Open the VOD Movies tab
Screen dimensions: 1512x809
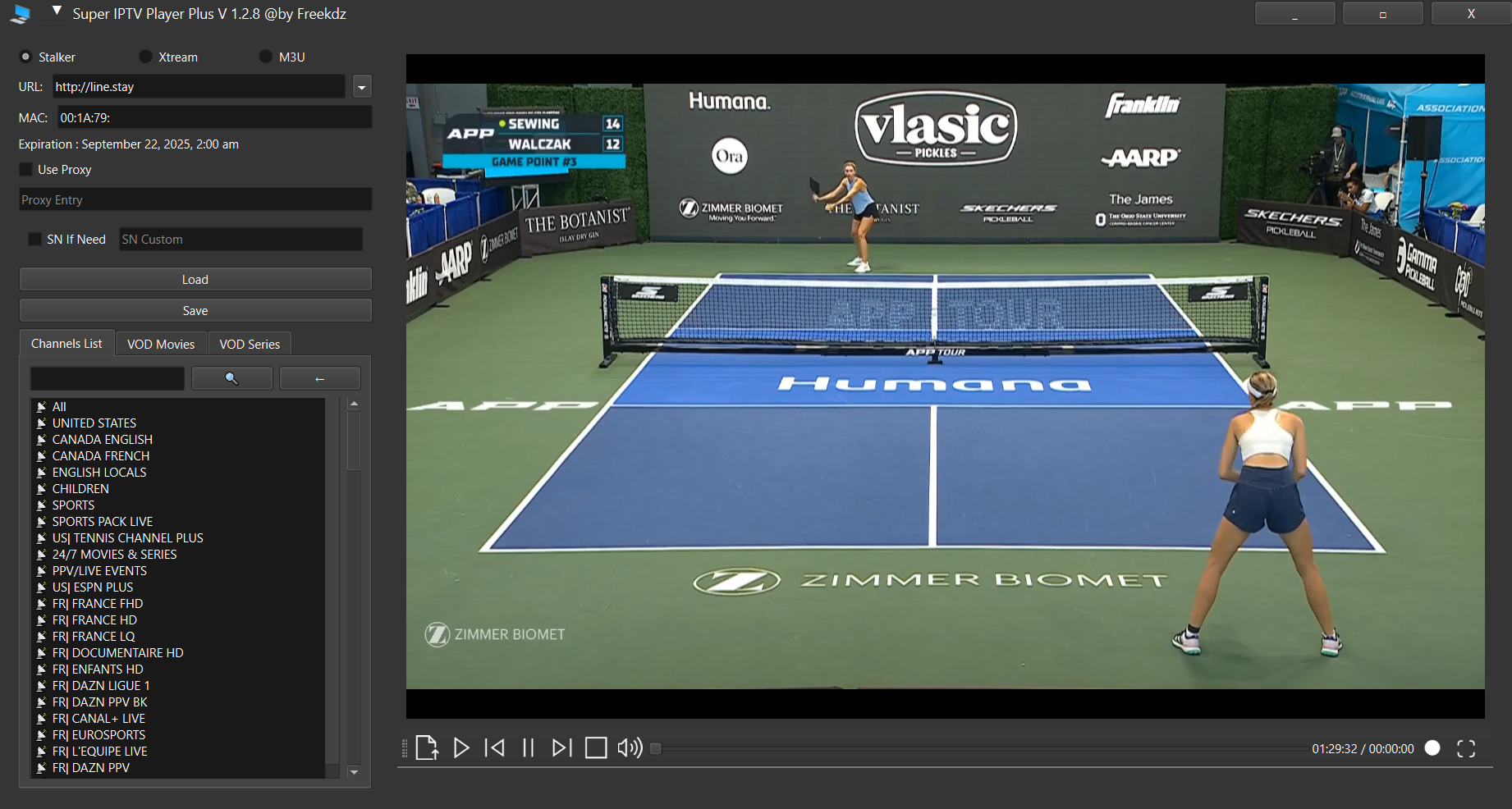point(161,344)
